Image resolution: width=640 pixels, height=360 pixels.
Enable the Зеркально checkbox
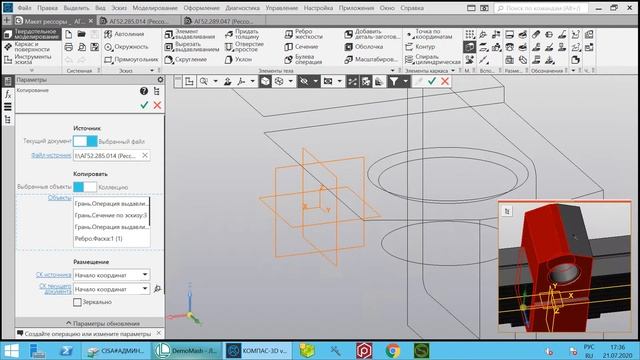pos(77,302)
